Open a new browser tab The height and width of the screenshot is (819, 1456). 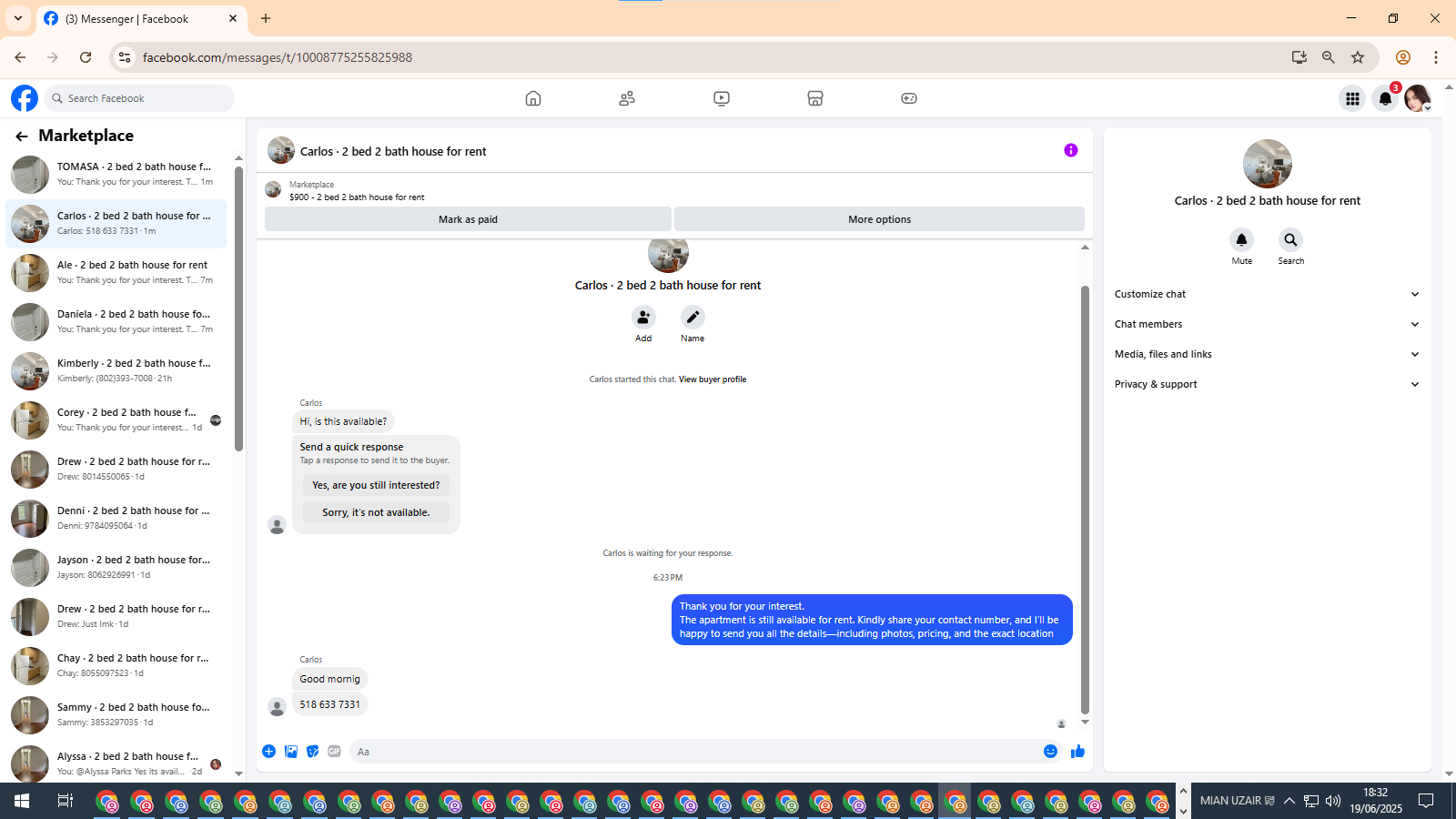[x=266, y=18]
